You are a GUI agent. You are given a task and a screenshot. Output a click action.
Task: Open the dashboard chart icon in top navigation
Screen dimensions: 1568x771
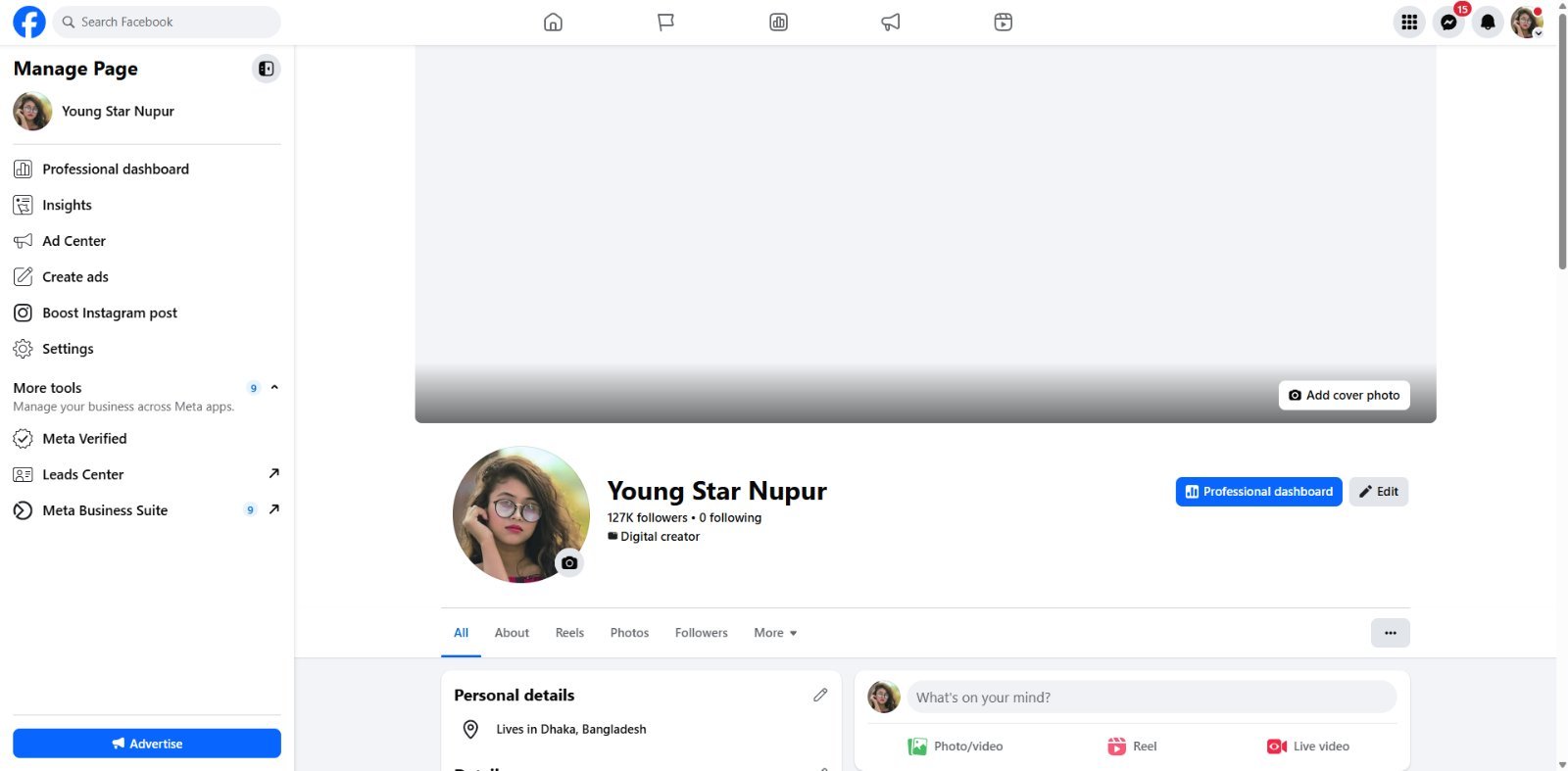[778, 22]
